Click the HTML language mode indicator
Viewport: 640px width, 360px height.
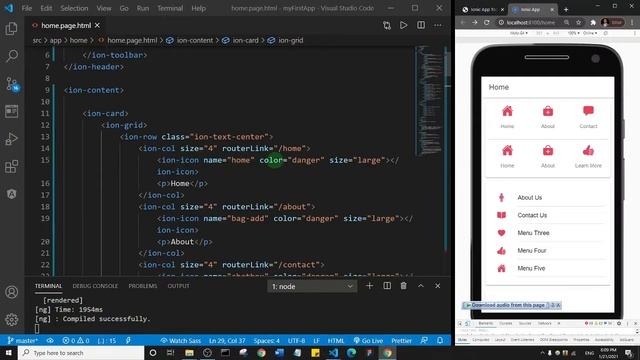[x=336, y=340]
